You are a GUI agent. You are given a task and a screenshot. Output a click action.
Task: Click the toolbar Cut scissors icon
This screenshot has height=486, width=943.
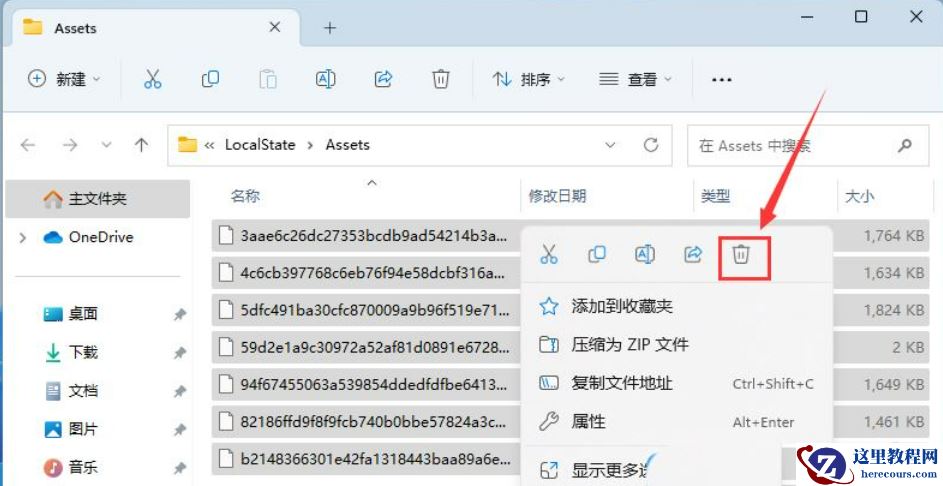[x=152, y=79]
